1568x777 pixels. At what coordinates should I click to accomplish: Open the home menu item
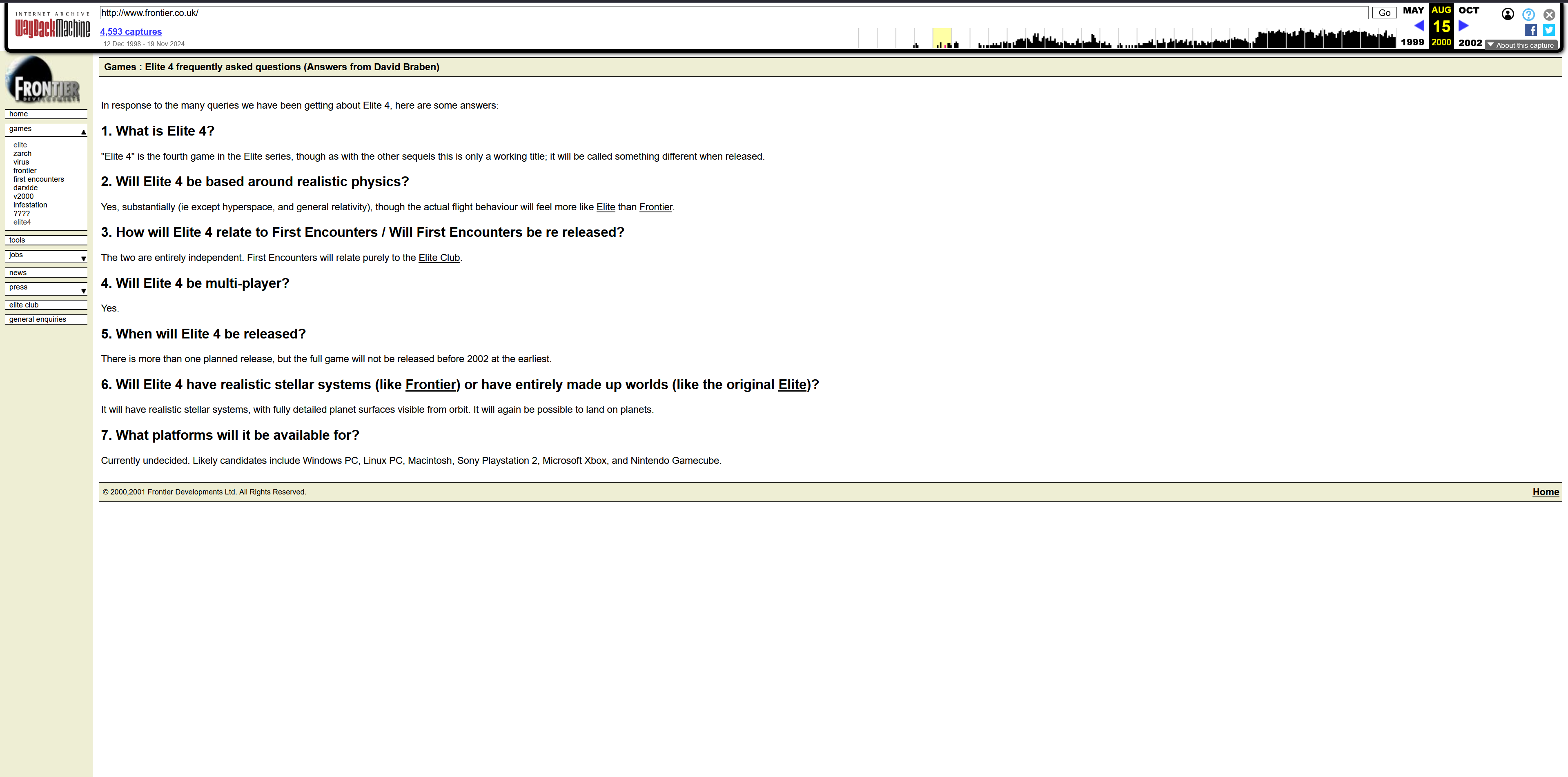[x=46, y=114]
